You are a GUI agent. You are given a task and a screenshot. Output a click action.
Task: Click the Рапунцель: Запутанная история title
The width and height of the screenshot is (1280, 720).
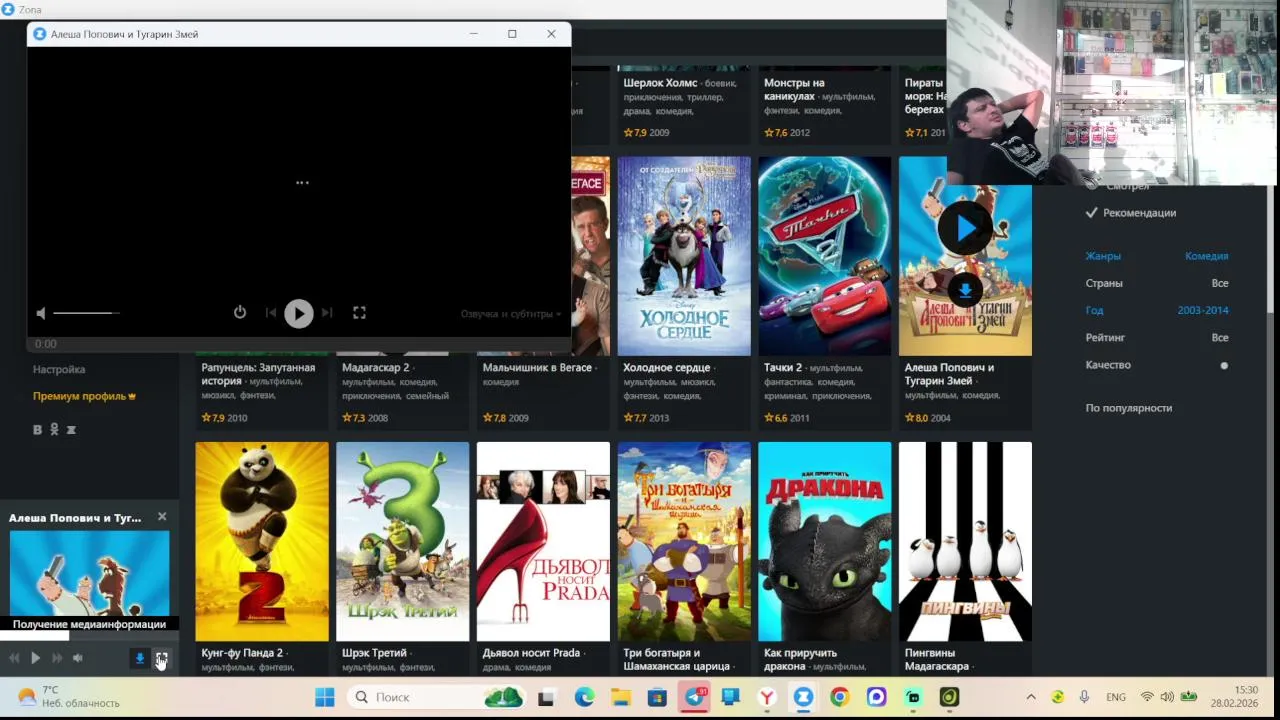click(258, 374)
